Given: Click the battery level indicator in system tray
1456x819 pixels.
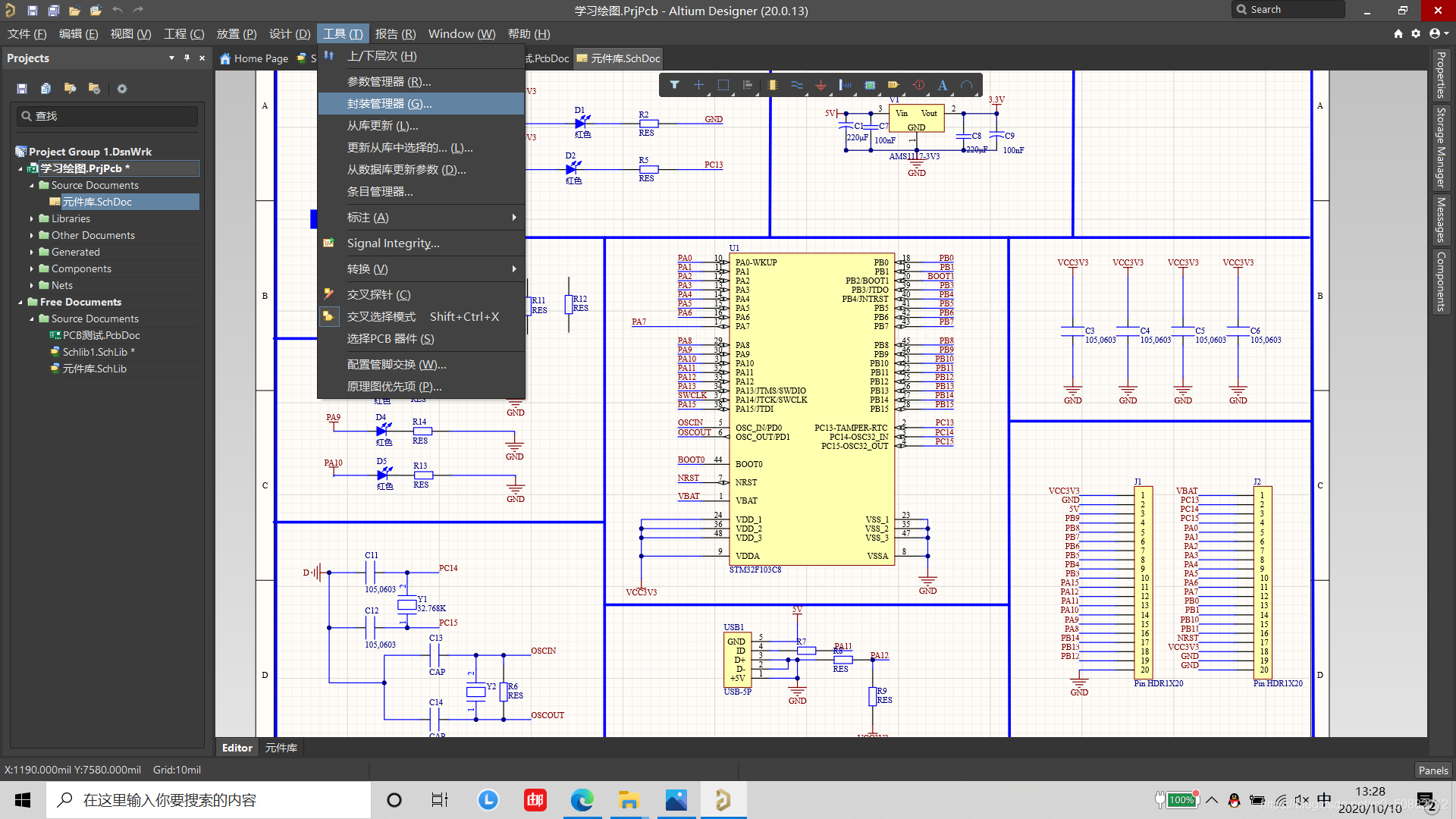Looking at the screenshot, I should point(1180,799).
